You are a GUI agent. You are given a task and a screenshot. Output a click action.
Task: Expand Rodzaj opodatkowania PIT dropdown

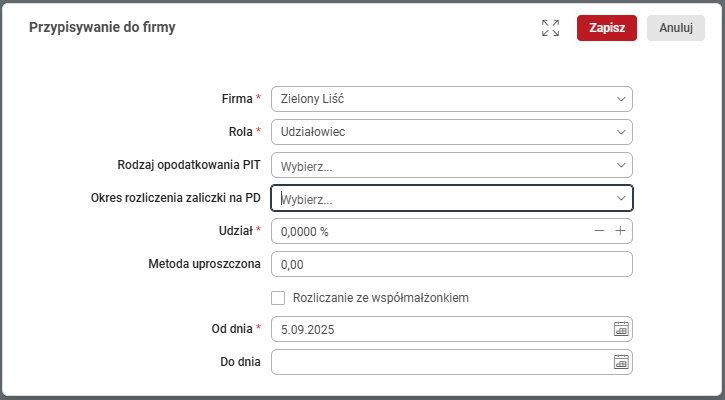620,165
